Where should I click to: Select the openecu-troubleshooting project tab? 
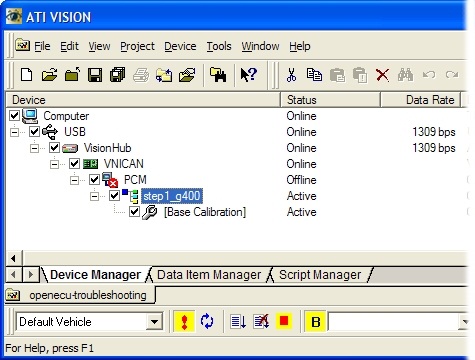(x=80, y=295)
